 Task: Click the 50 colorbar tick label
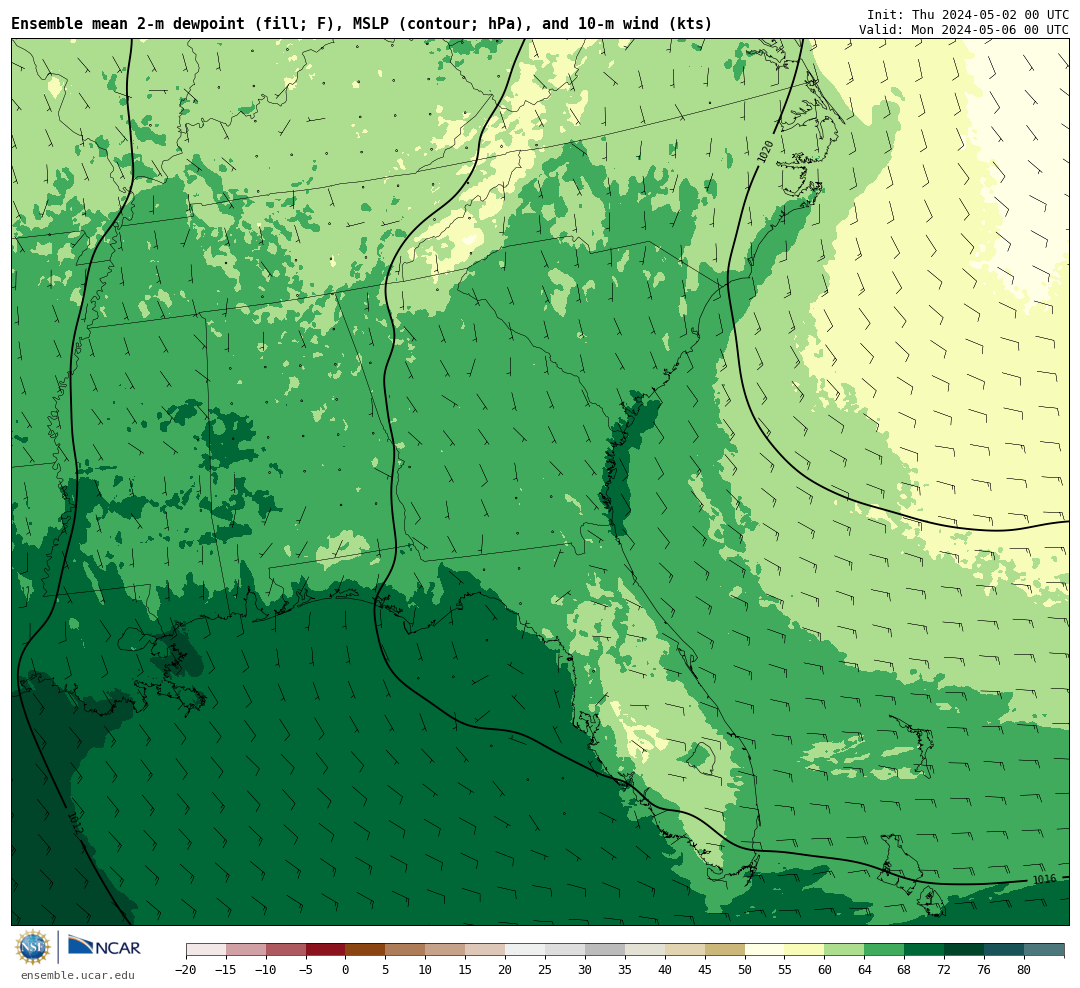[x=745, y=969]
